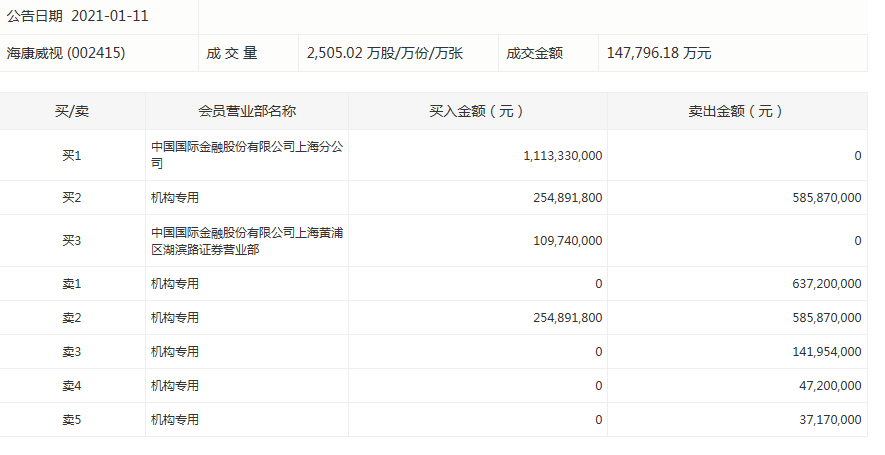
Task: Select the 上海黄浦区湖滨路证券营业部 branch name
Action: click(x=247, y=240)
